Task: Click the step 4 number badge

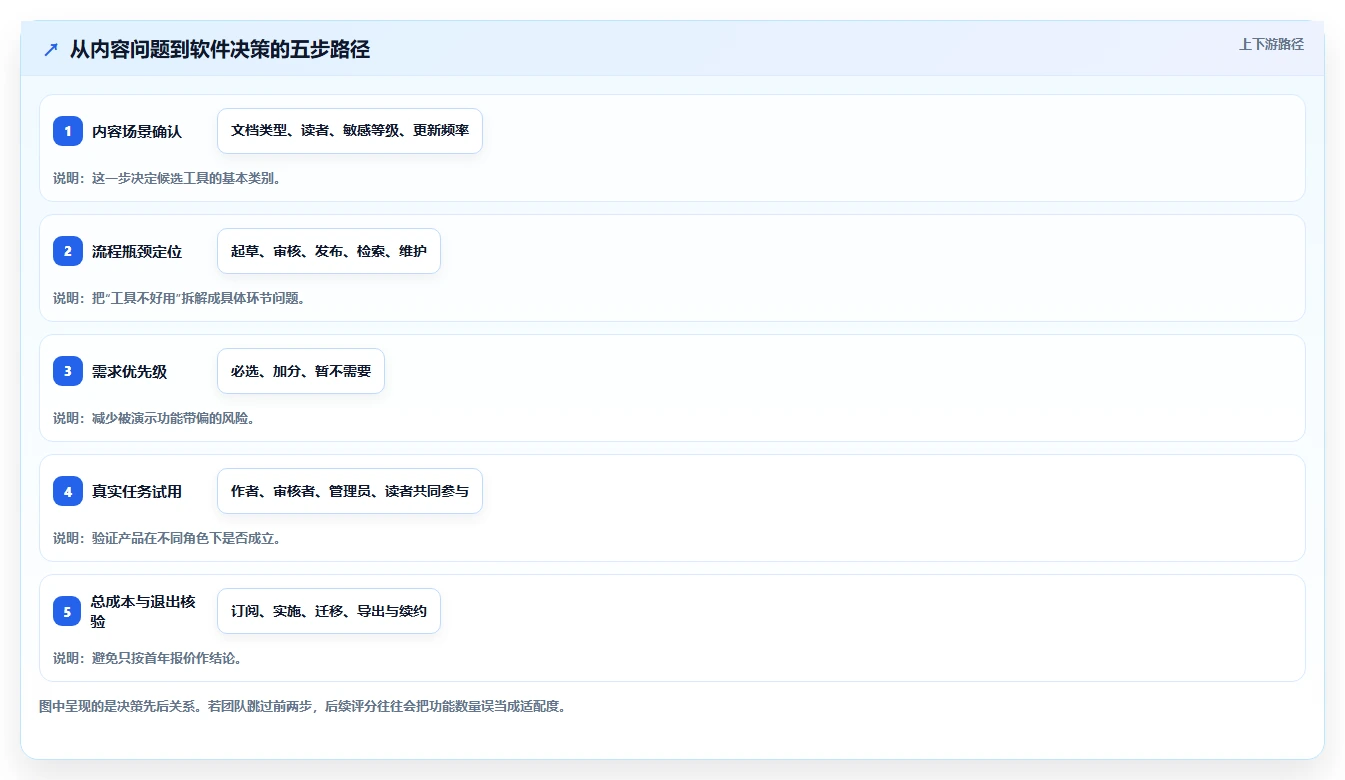Action: 68,491
